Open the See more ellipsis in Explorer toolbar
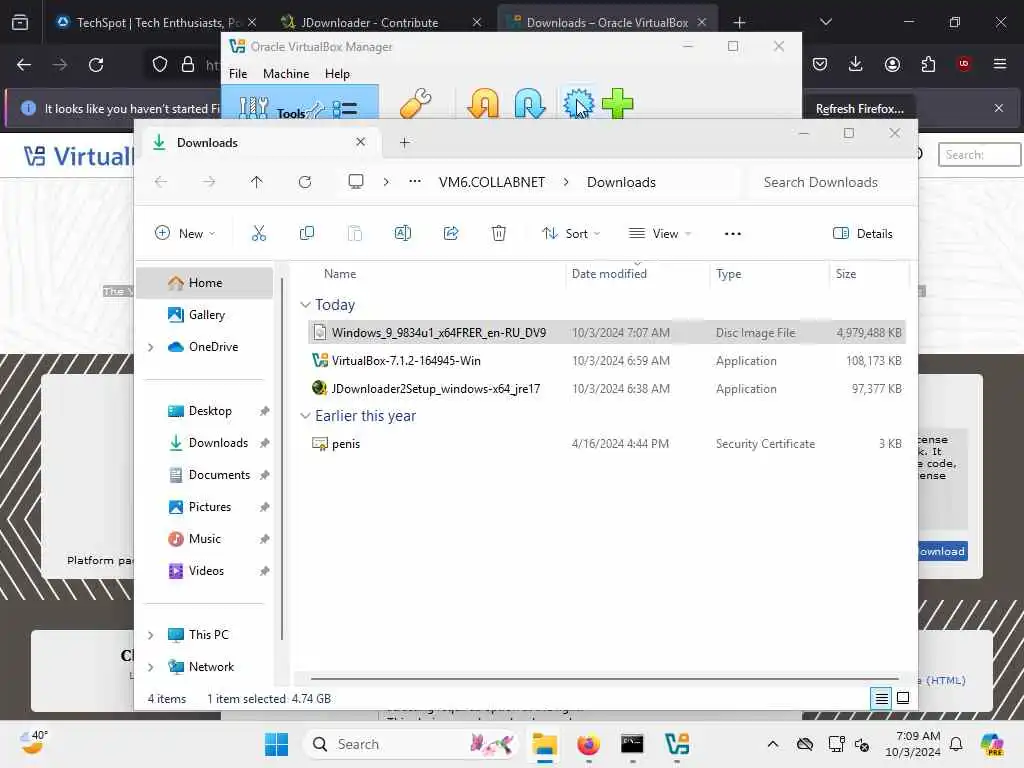Viewport: 1024px width, 768px height. tap(733, 234)
